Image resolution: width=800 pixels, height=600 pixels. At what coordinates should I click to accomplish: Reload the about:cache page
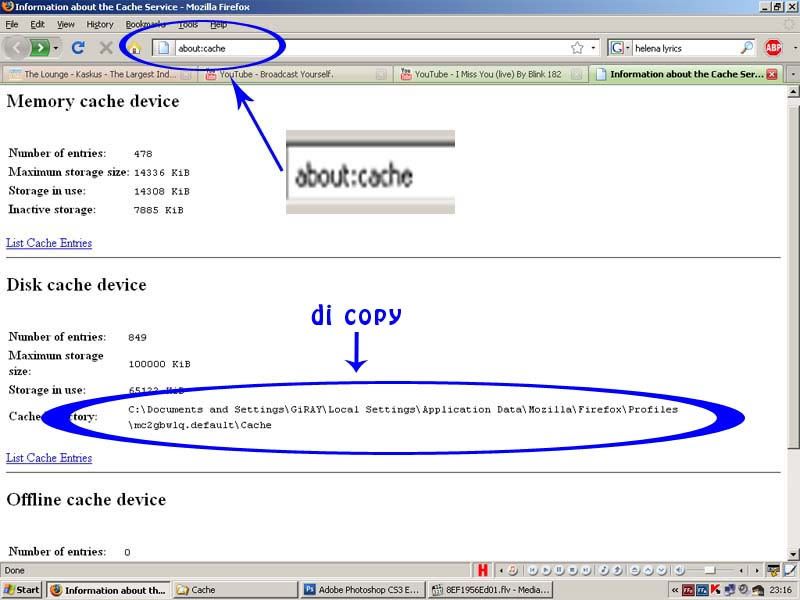[x=78, y=48]
